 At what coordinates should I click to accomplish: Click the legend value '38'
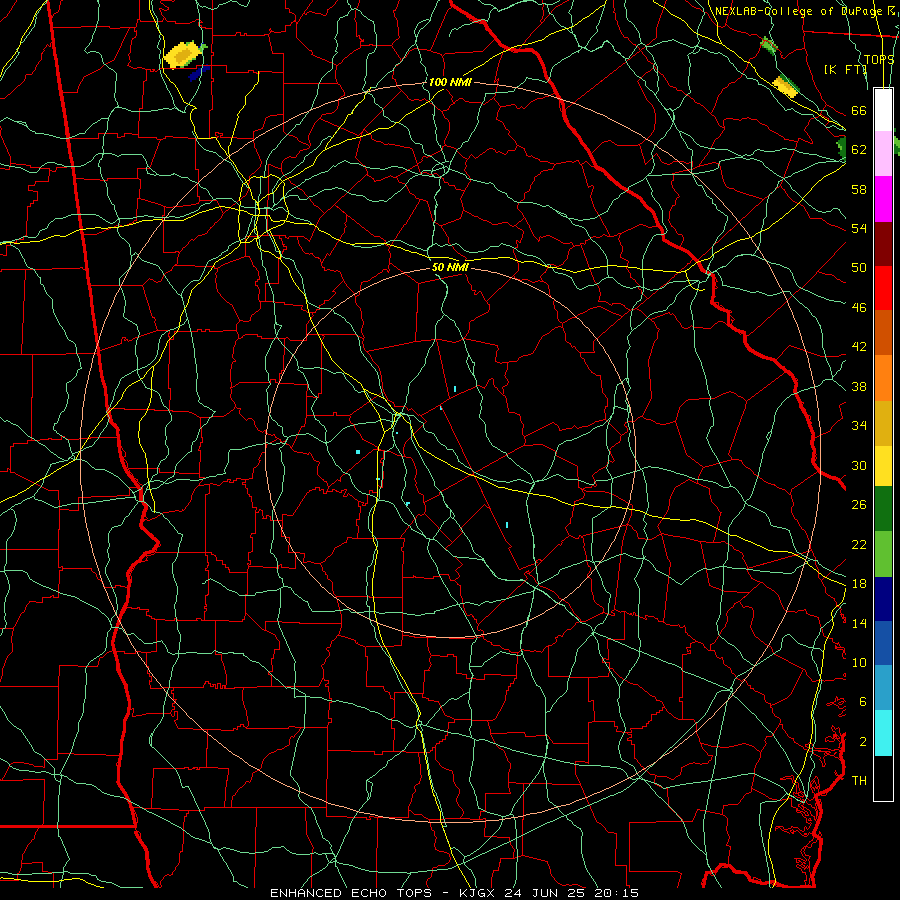[x=859, y=386]
